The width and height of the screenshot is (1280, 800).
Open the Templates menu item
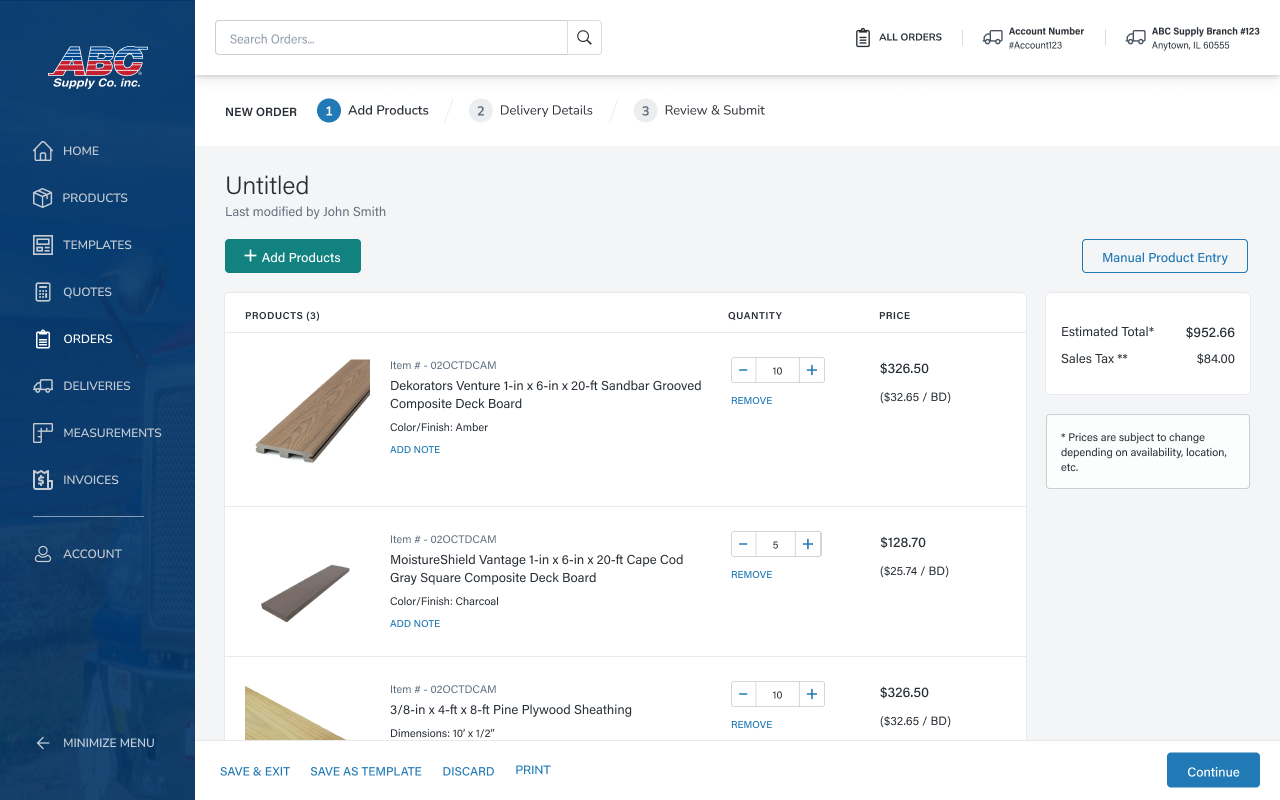coord(96,245)
